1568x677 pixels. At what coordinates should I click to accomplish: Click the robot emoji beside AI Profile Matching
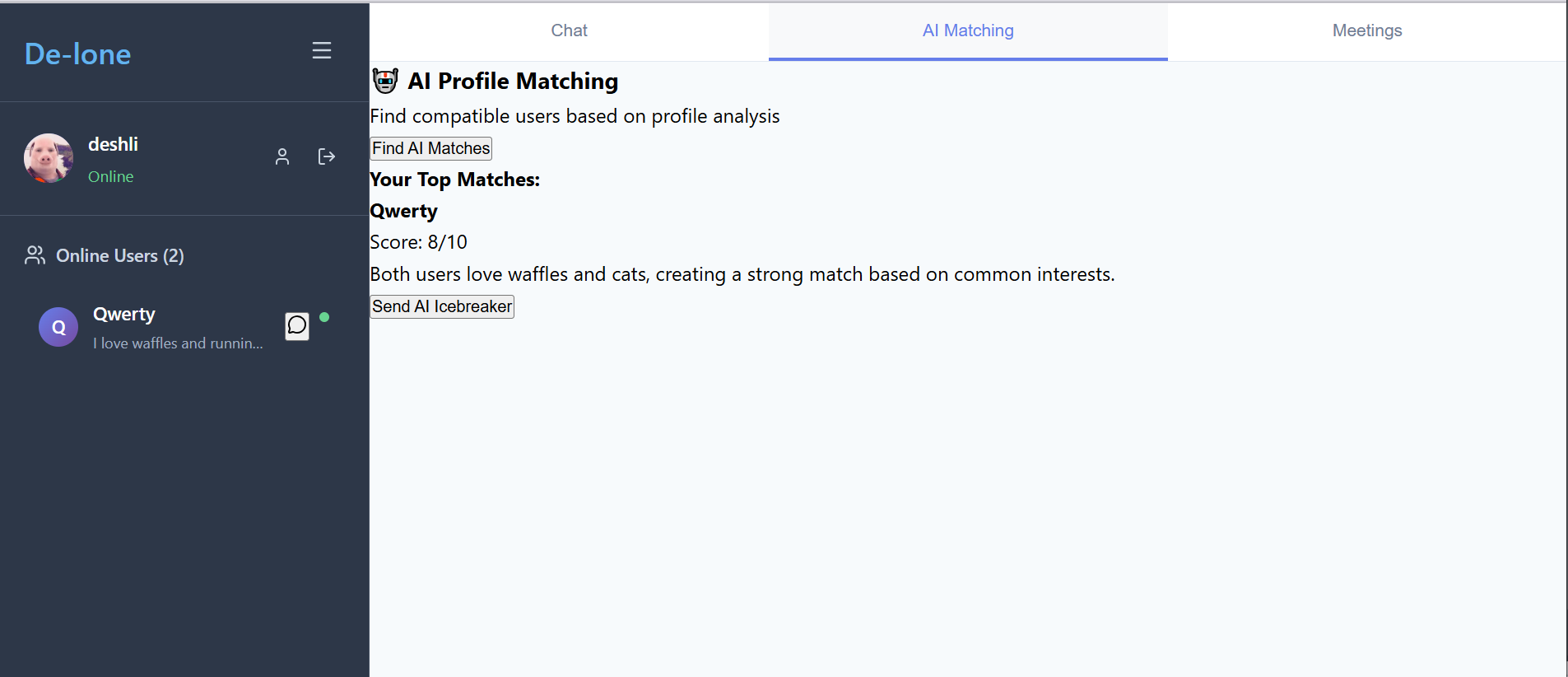[385, 81]
